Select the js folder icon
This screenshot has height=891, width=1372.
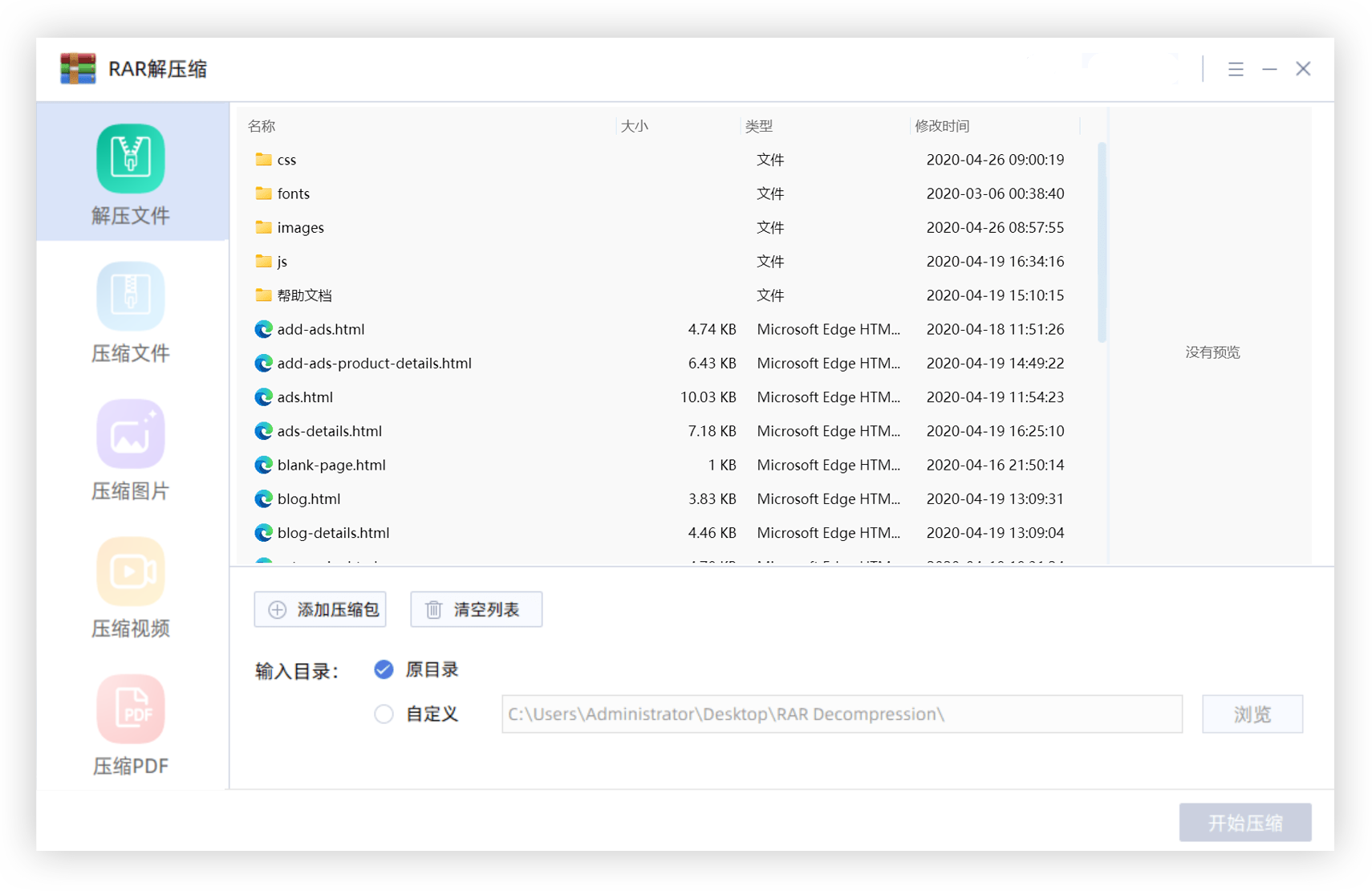point(263,261)
